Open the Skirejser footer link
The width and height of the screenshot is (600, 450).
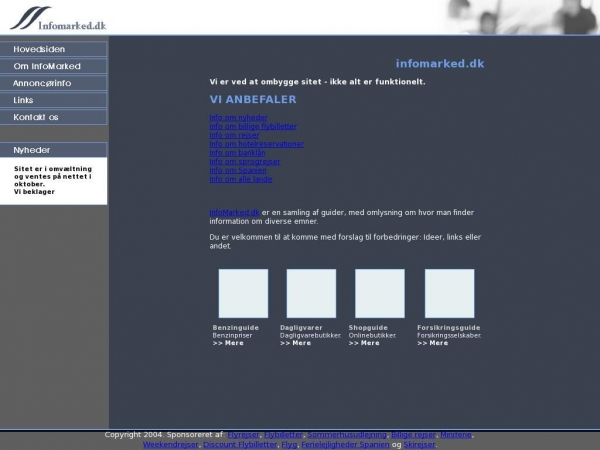420,444
